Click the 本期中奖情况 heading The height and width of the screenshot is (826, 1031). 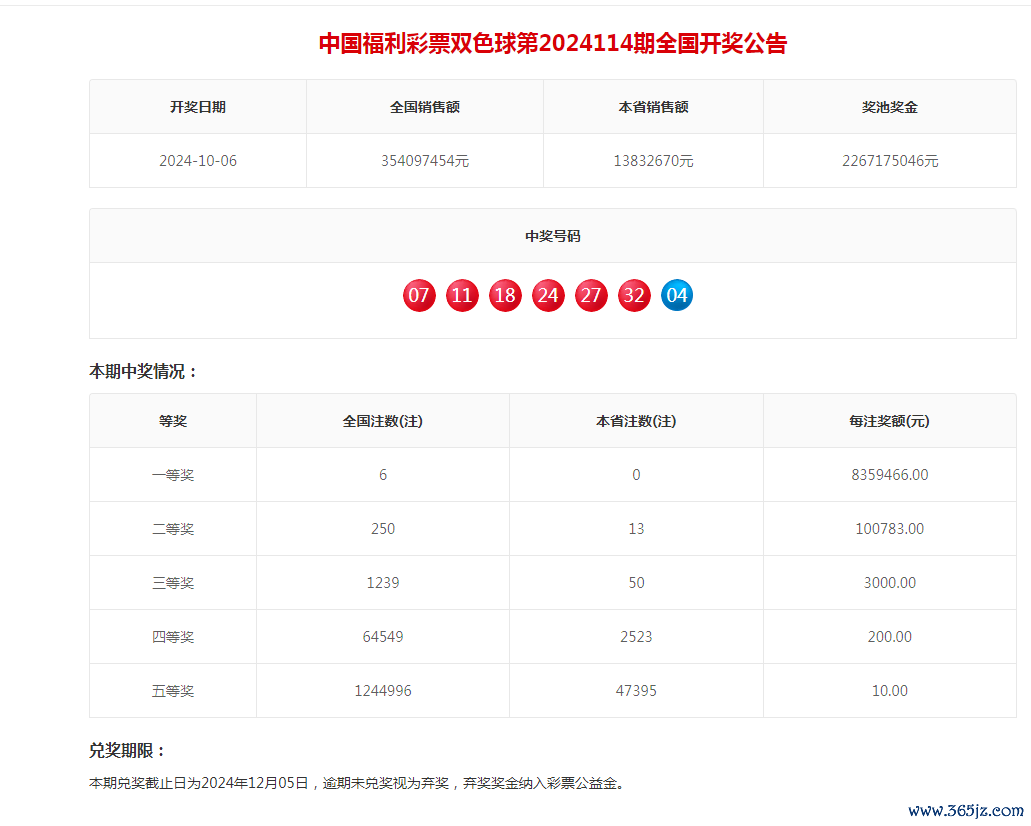point(143,372)
